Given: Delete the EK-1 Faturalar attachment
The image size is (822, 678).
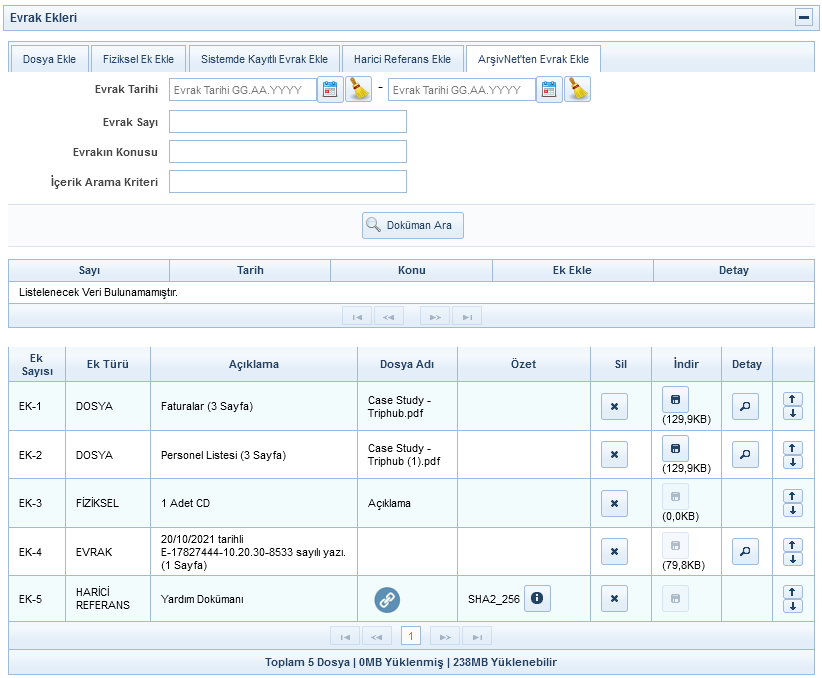Looking at the screenshot, I should click(614, 407).
